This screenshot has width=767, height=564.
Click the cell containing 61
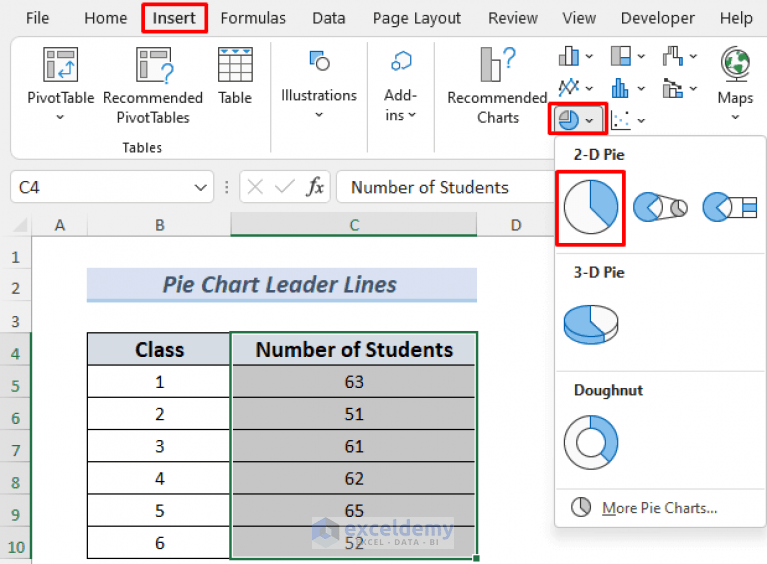354,446
